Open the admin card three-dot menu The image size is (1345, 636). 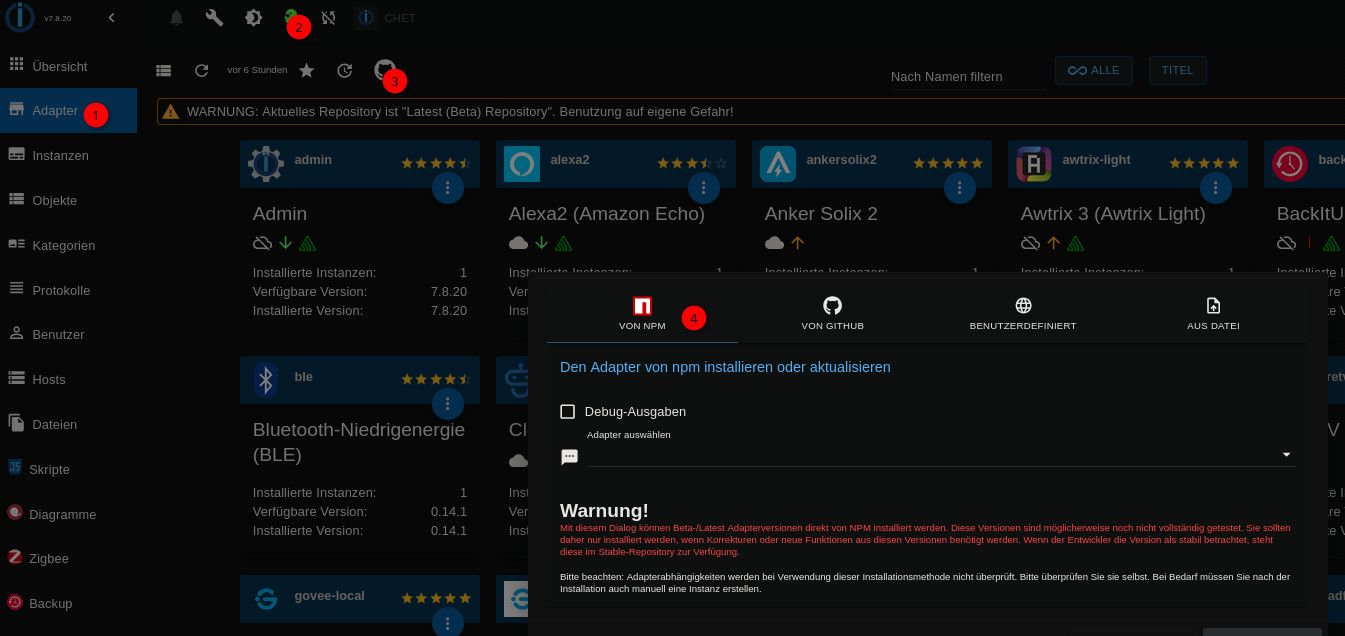[x=448, y=187]
